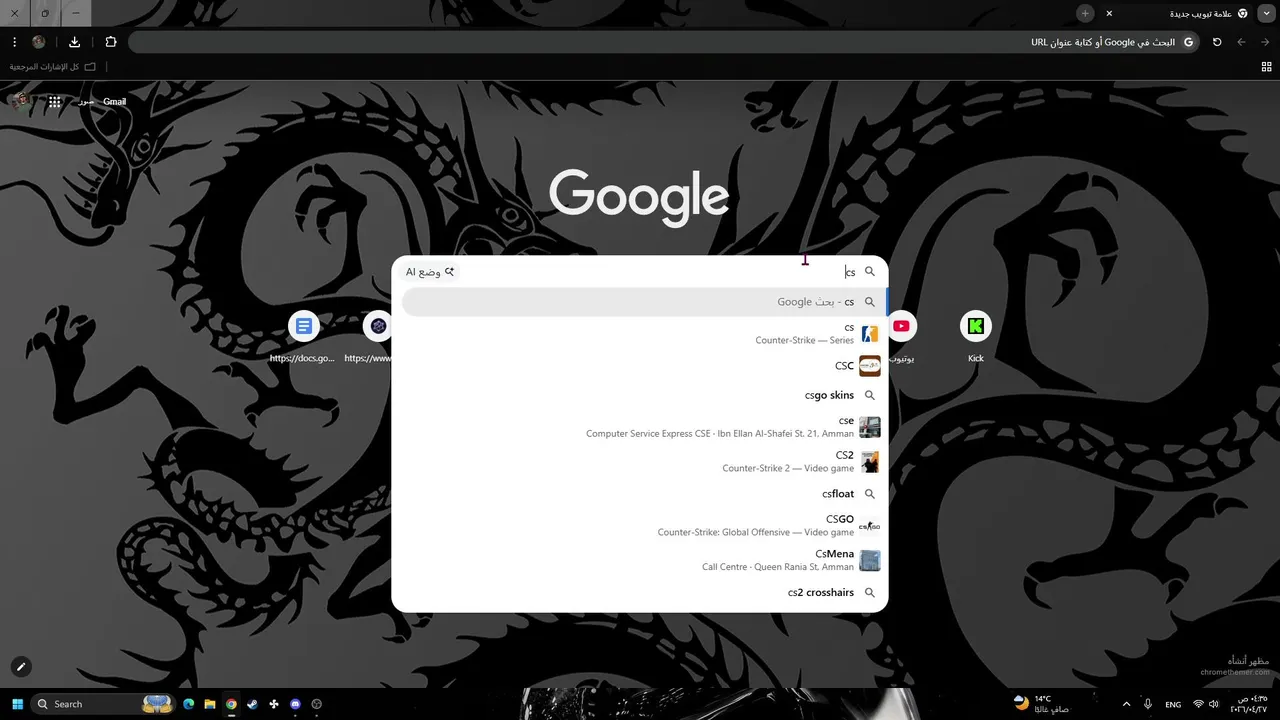Open the Google Images link
The image size is (1280, 720).
coord(86,101)
